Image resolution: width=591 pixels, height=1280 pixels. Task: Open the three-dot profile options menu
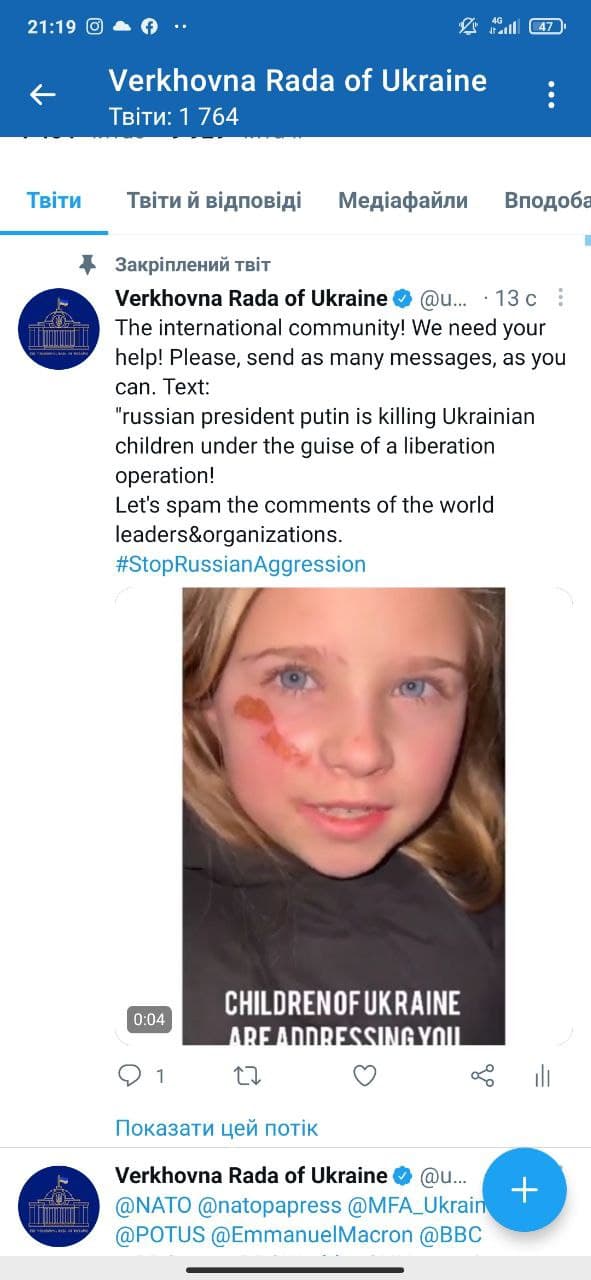tap(551, 95)
